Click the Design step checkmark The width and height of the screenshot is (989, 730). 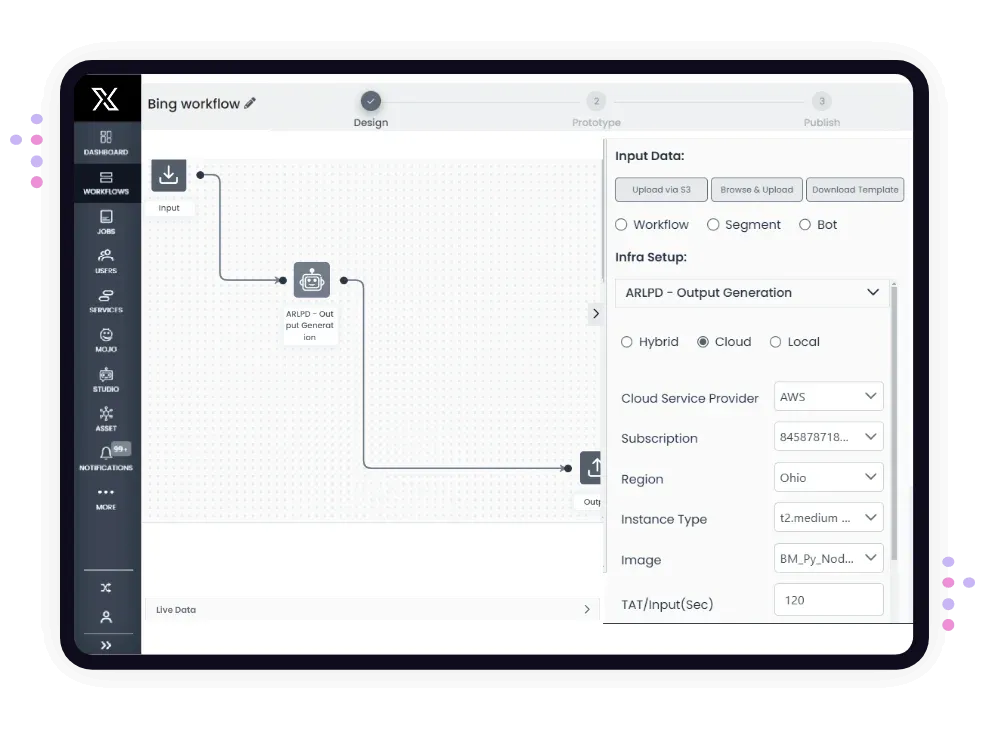[371, 101]
